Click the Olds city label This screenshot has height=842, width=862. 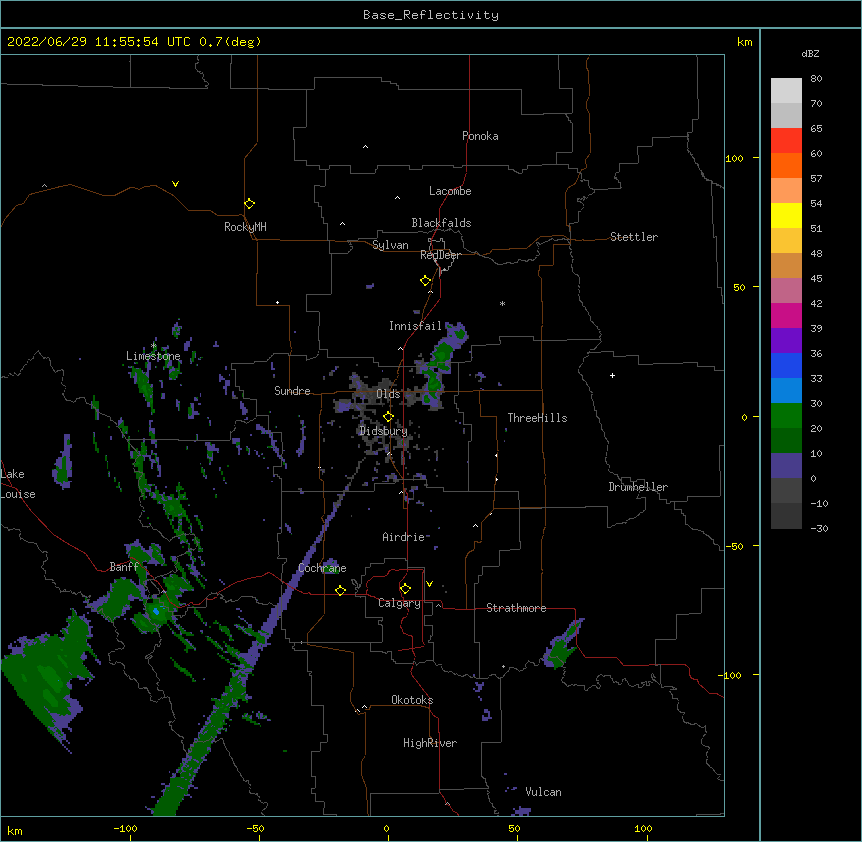388,394
